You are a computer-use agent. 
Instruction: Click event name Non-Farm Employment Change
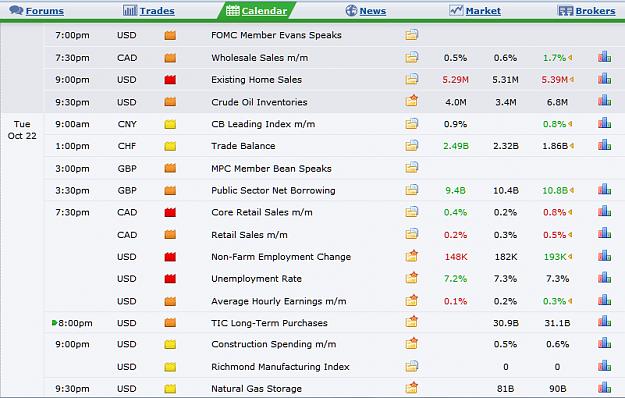click(x=281, y=257)
